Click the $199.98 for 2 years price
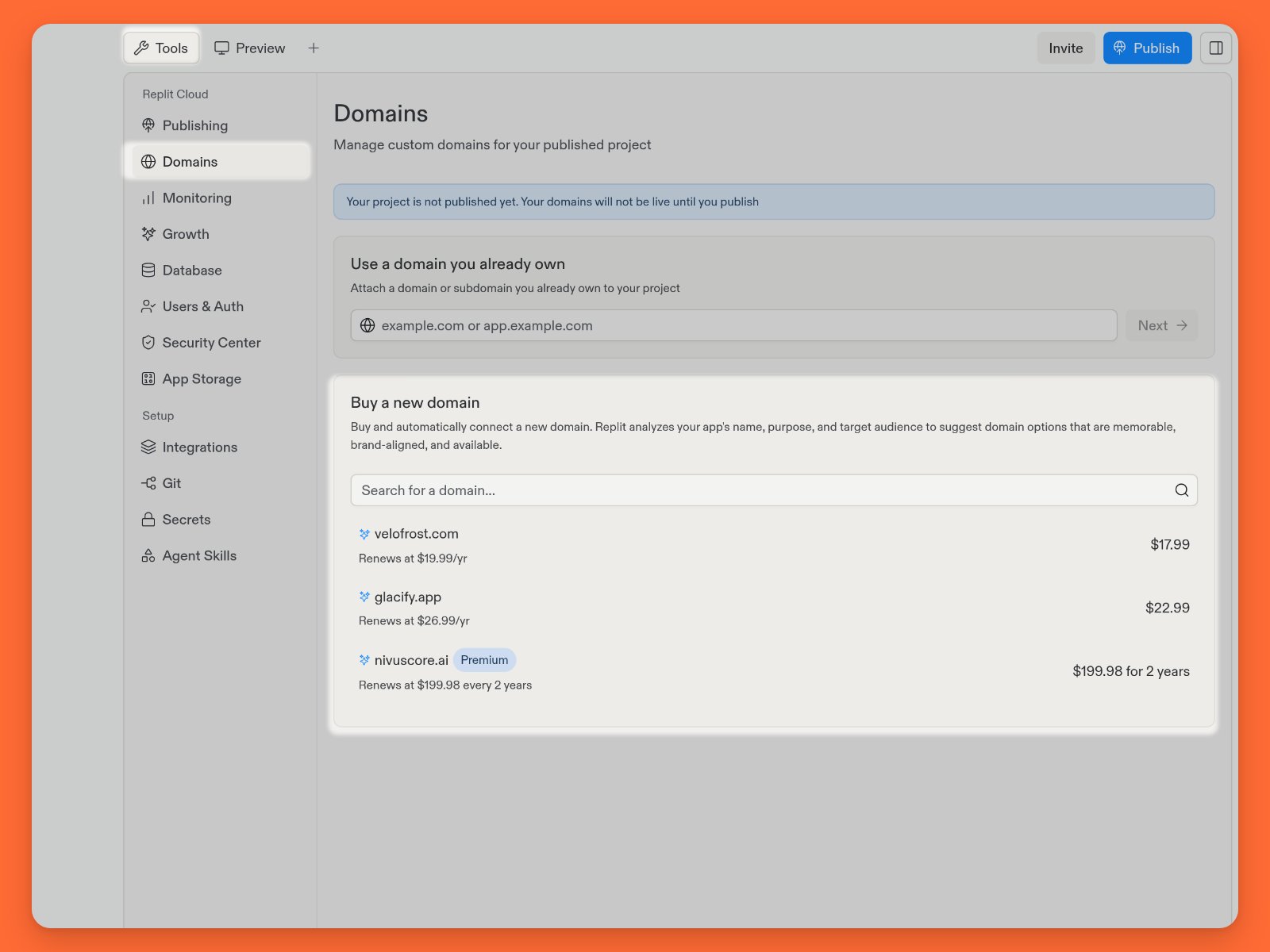1270x952 pixels. (x=1130, y=671)
